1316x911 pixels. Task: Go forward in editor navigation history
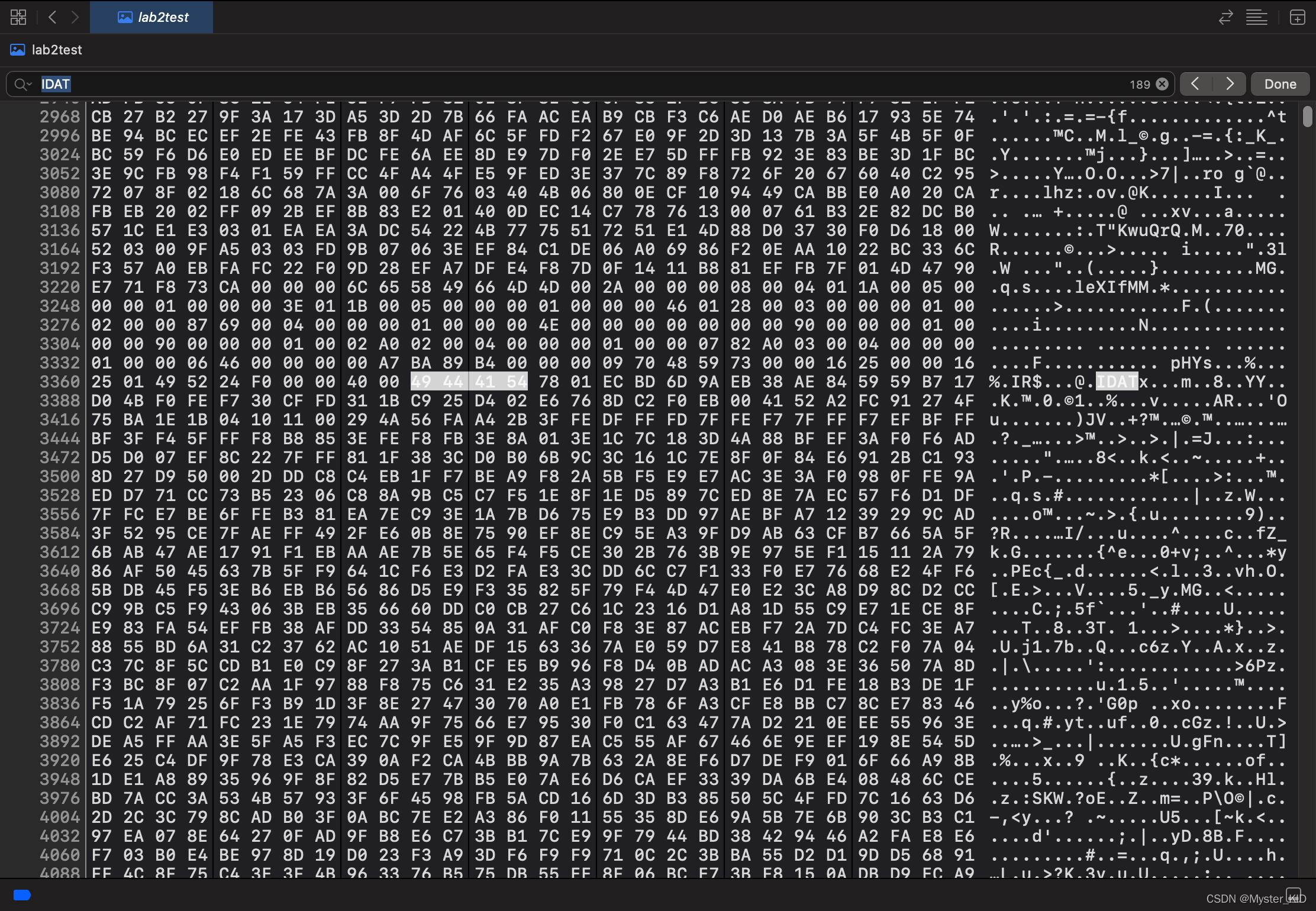pos(75,17)
